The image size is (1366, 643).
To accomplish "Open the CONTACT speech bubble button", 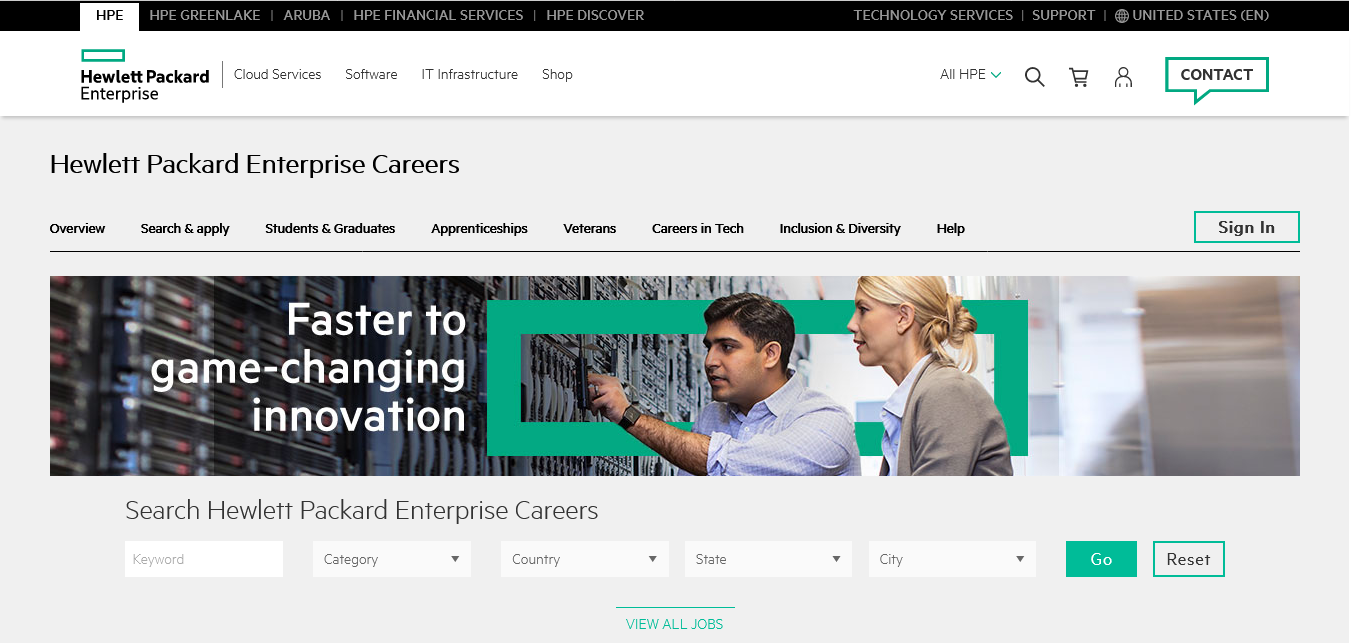I will (1216, 76).
